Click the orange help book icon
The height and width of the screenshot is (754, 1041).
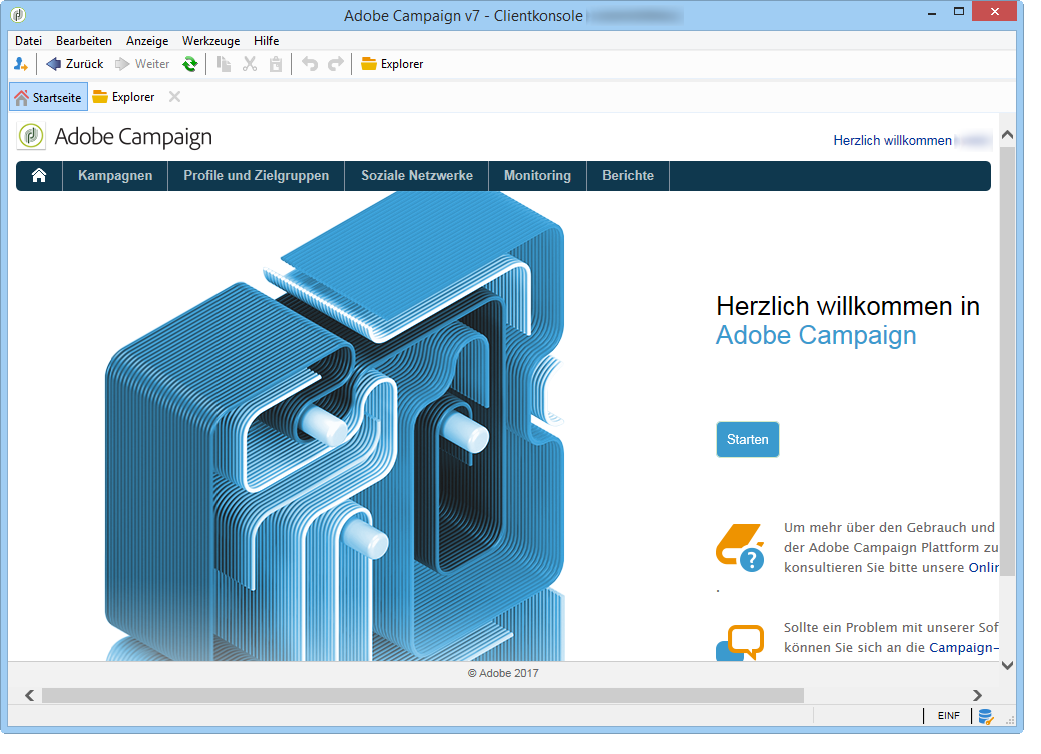pos(740,548)
